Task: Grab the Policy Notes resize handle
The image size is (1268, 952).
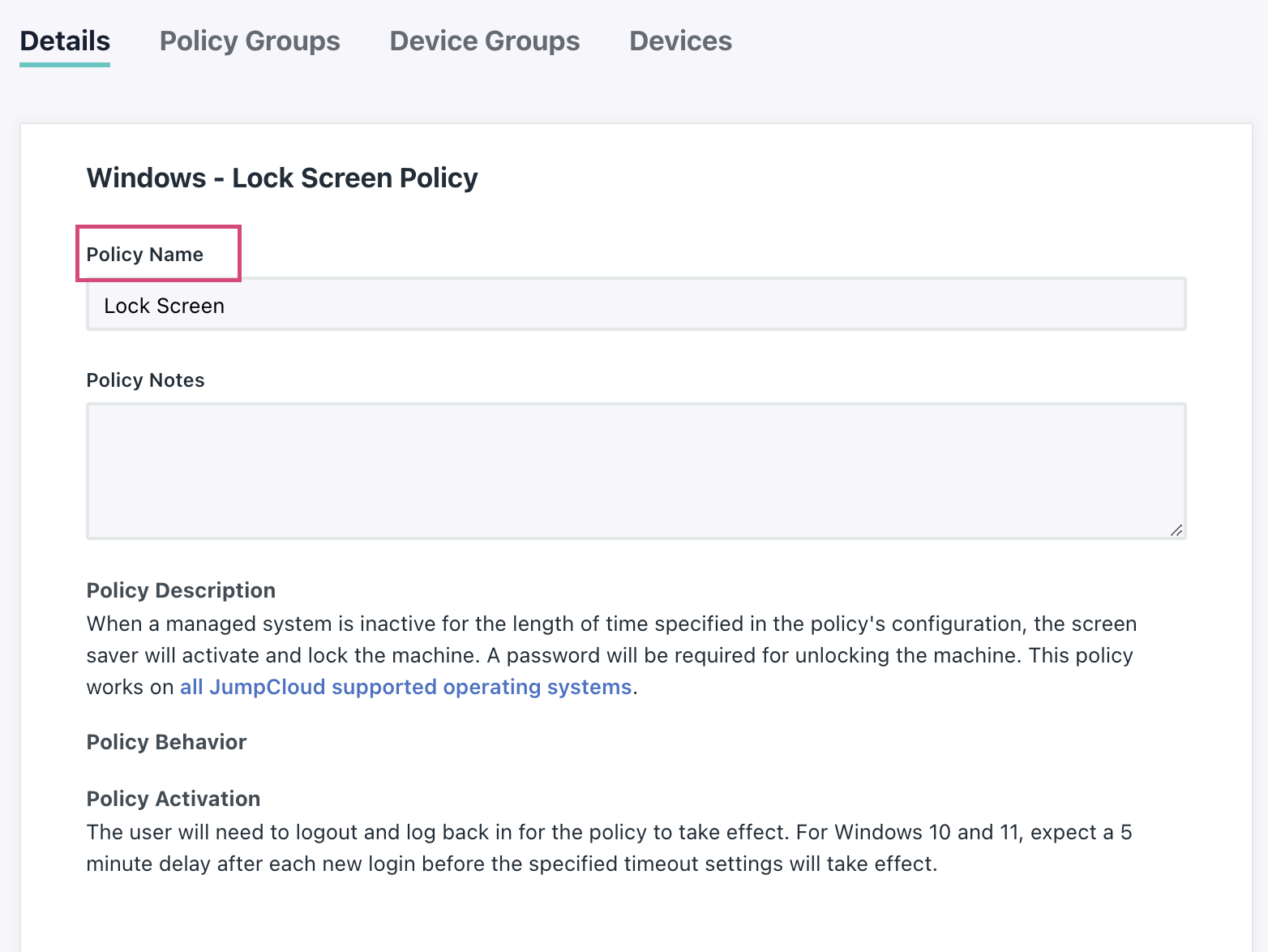Action: (1176, 530)
